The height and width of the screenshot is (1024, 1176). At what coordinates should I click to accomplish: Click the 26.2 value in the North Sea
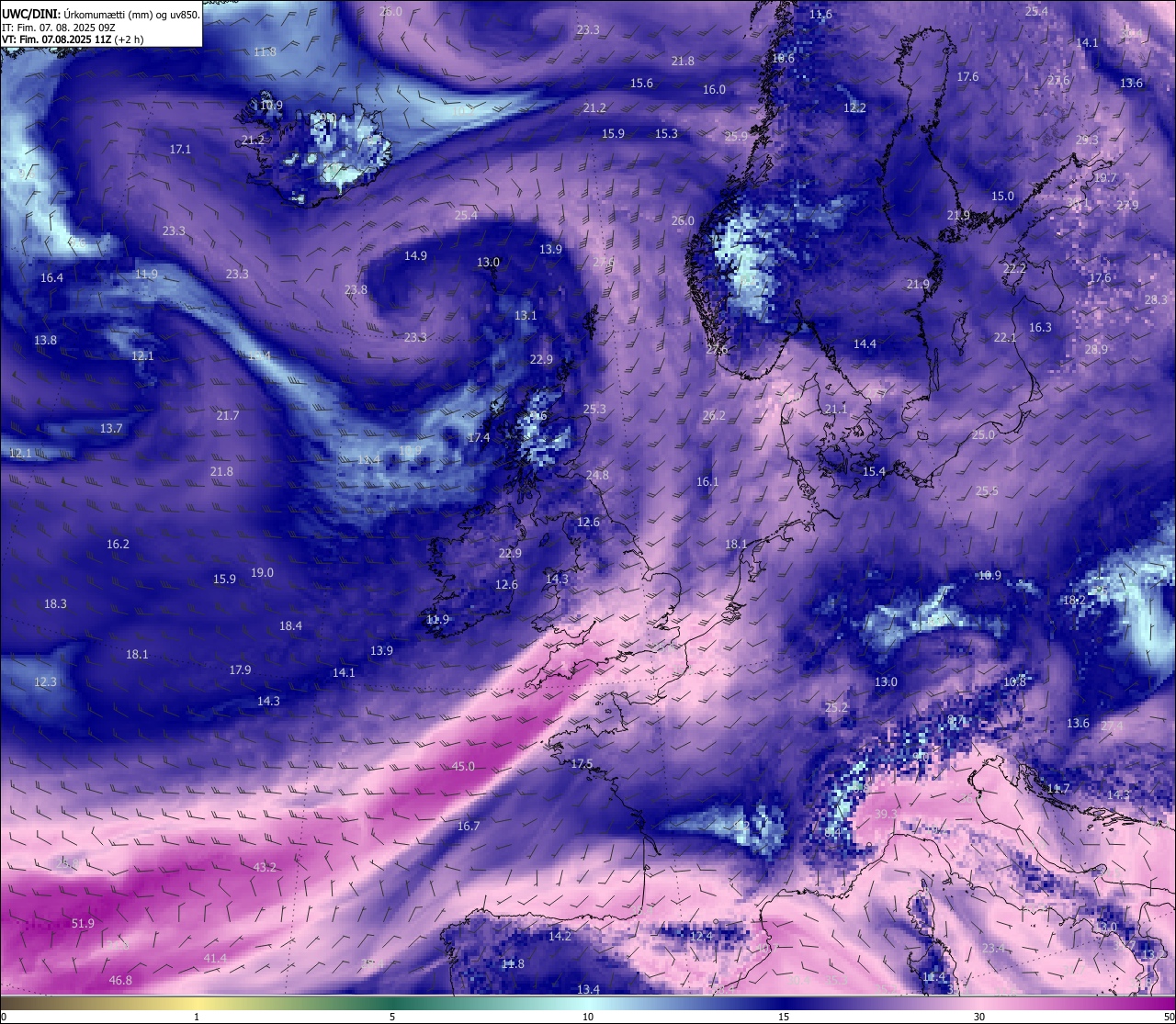coord(714,416)
